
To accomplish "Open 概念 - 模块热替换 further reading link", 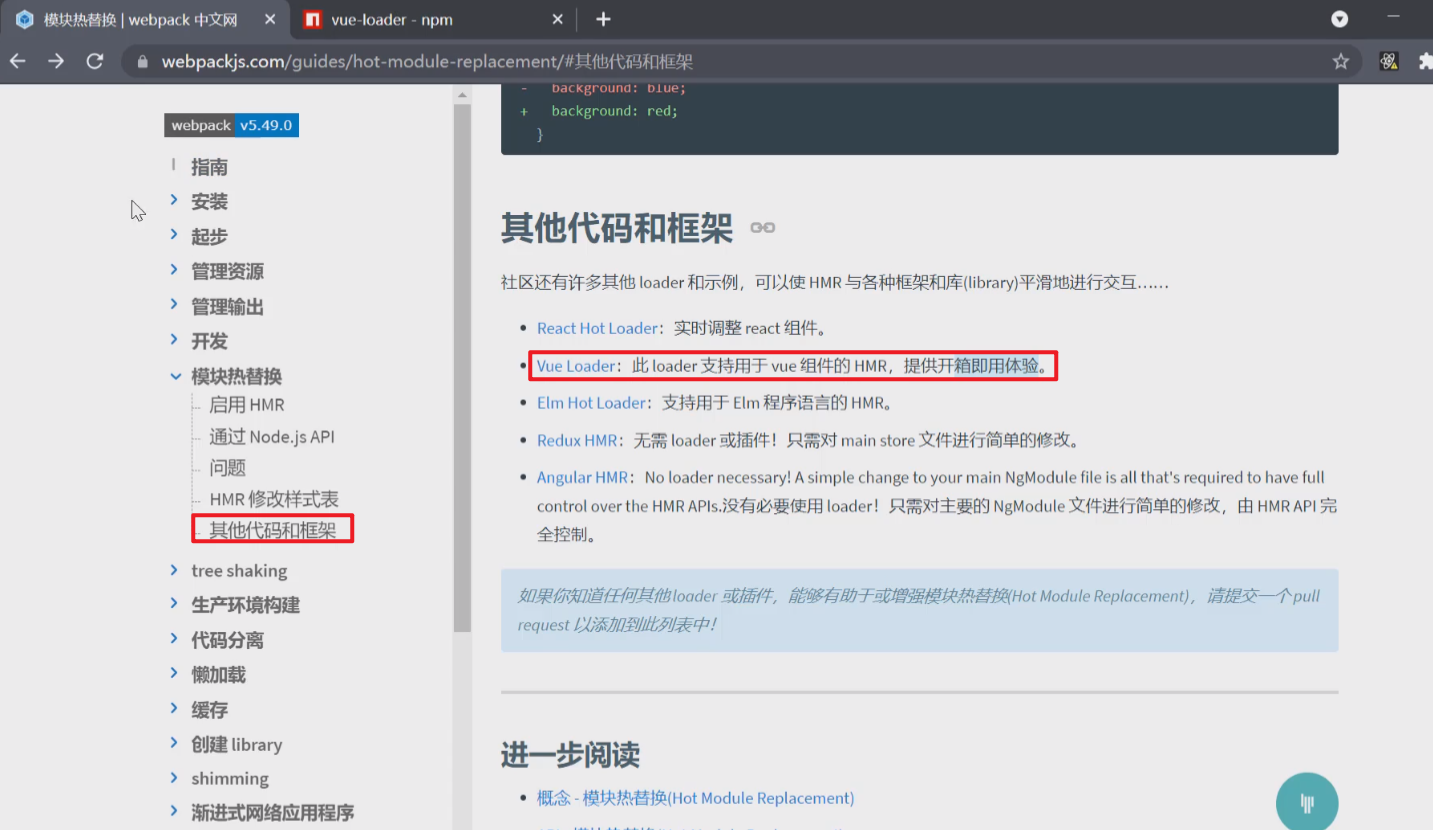I will coord(695,798).
